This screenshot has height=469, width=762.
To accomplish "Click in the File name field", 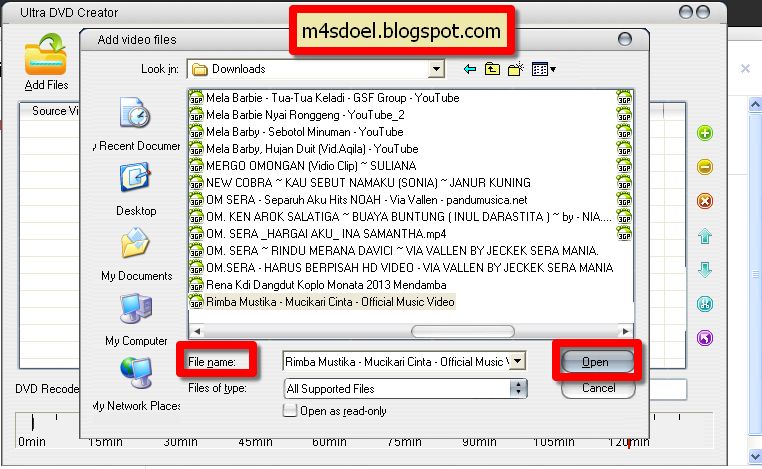I will pyautogui.click(x=397, y=362).
